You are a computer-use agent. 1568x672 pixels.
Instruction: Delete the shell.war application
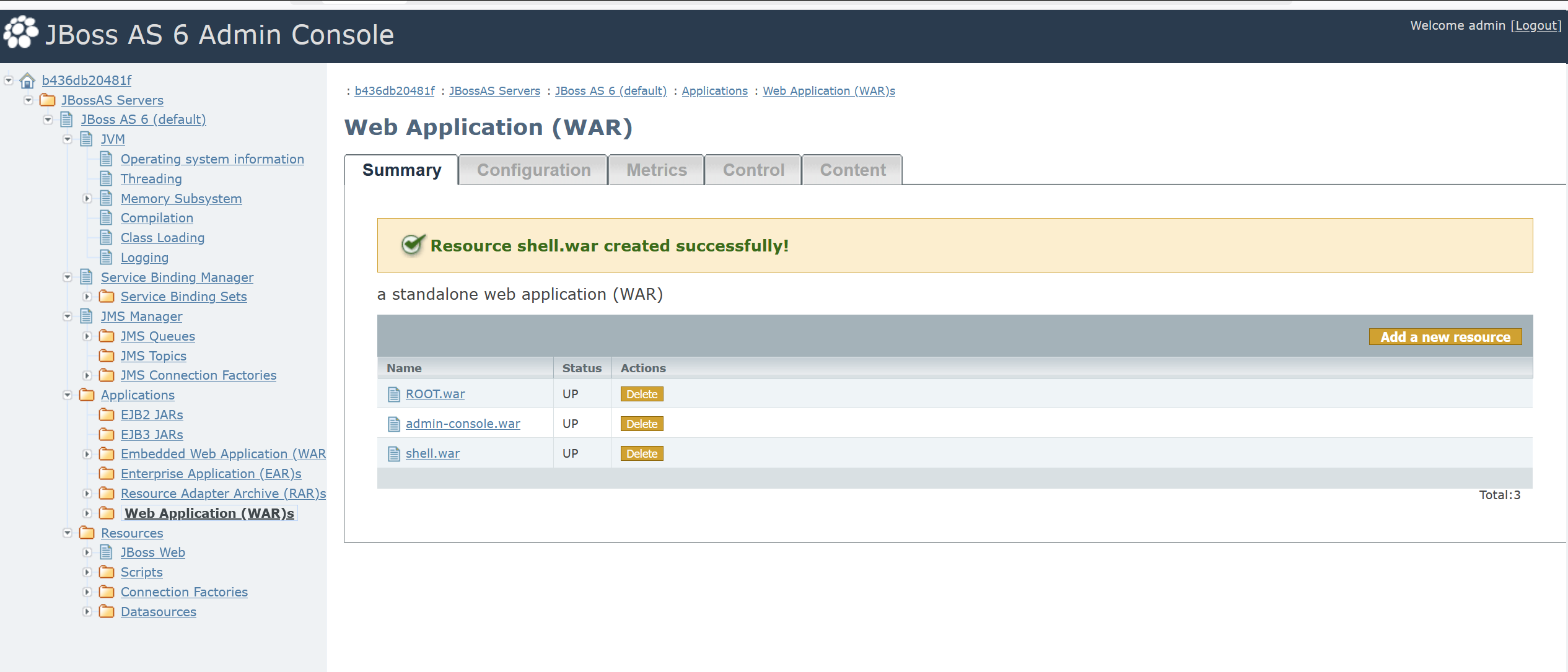[642, 453]
